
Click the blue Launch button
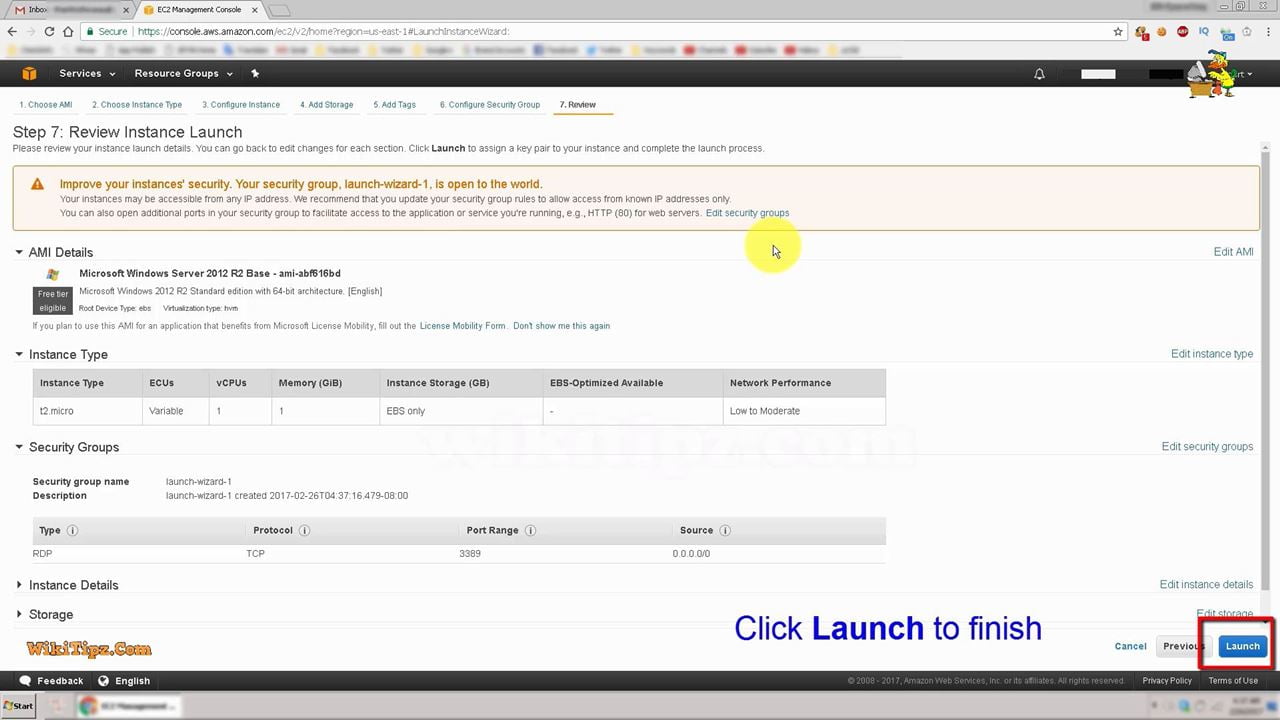click(1243, 646)
